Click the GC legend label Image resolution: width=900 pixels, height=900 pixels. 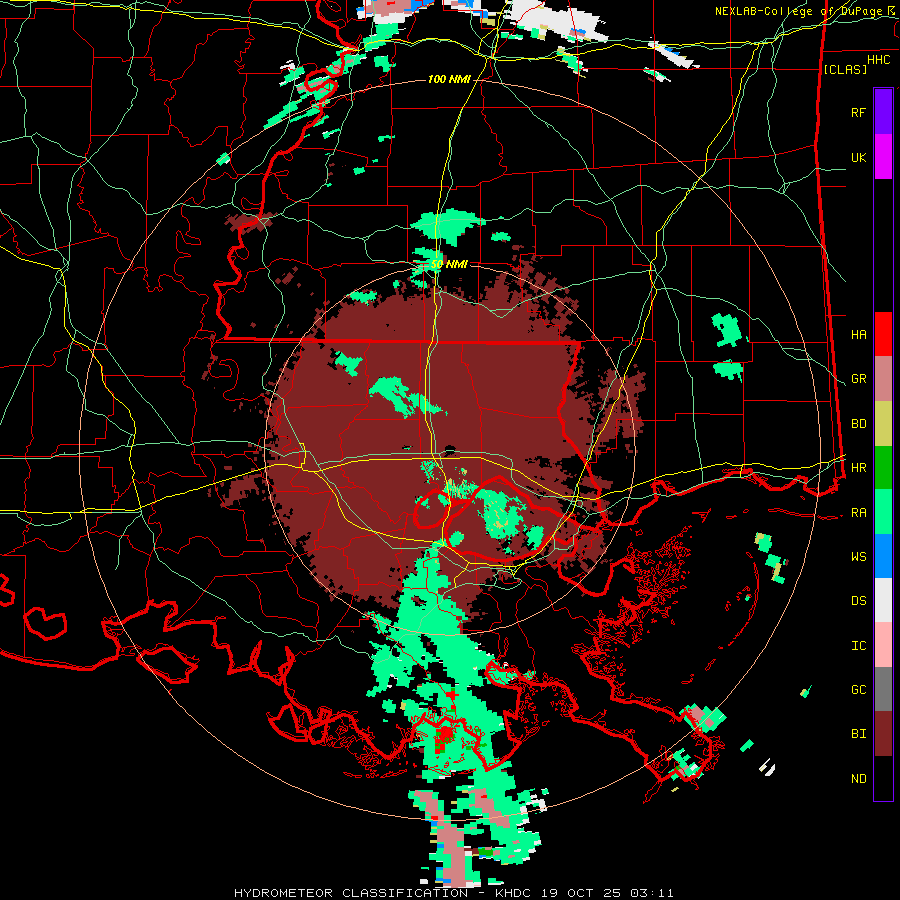(858, 690)
